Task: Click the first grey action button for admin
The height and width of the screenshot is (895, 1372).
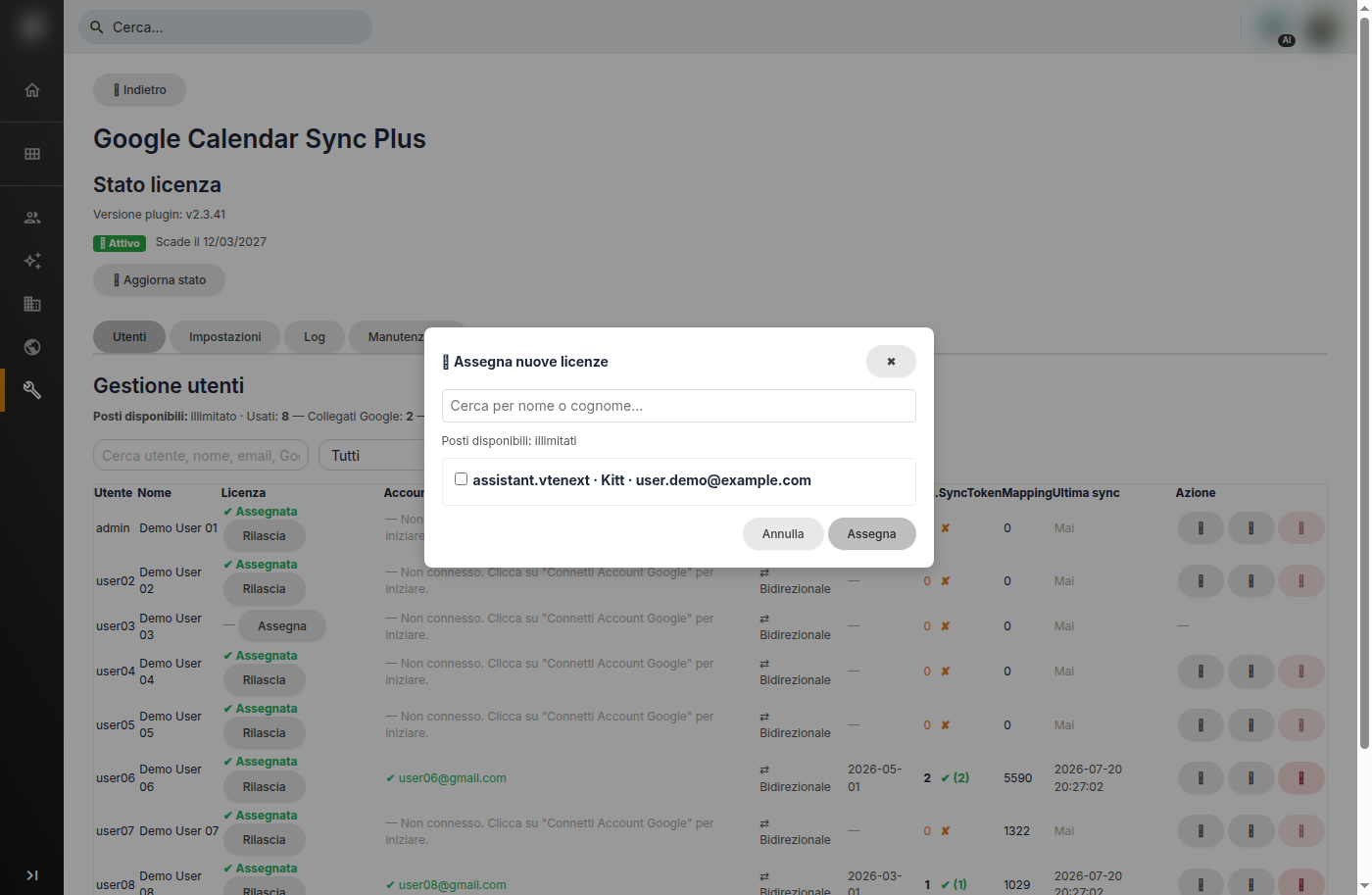Action: coord(1200,528)
